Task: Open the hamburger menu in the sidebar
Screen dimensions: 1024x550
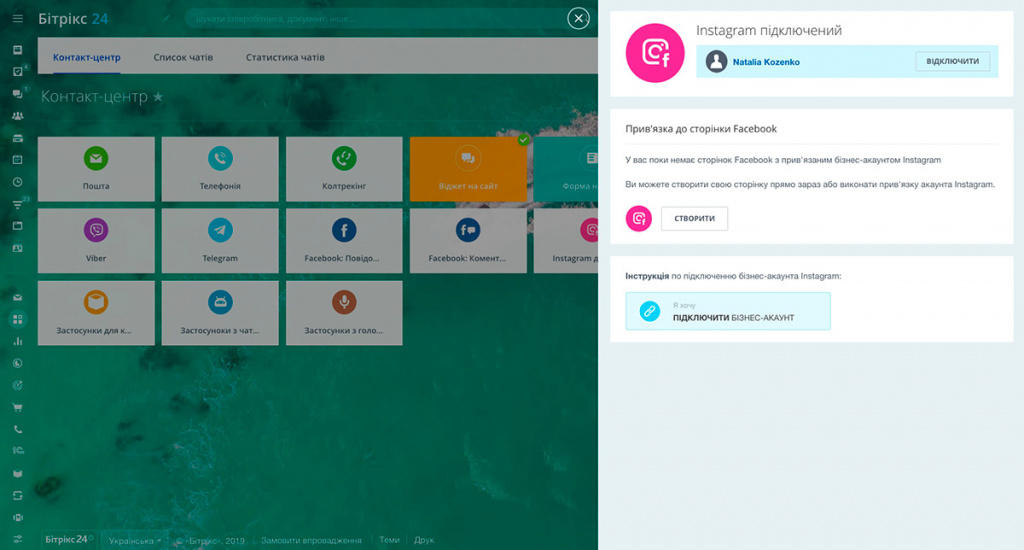Action: click(x=18, y=18)
